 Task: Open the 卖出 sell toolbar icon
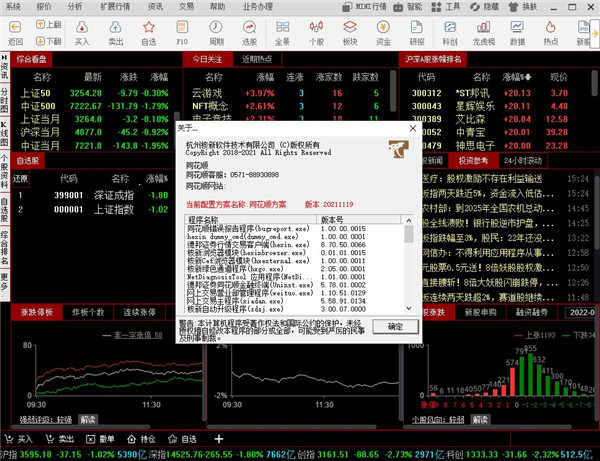tap(115, 27)
